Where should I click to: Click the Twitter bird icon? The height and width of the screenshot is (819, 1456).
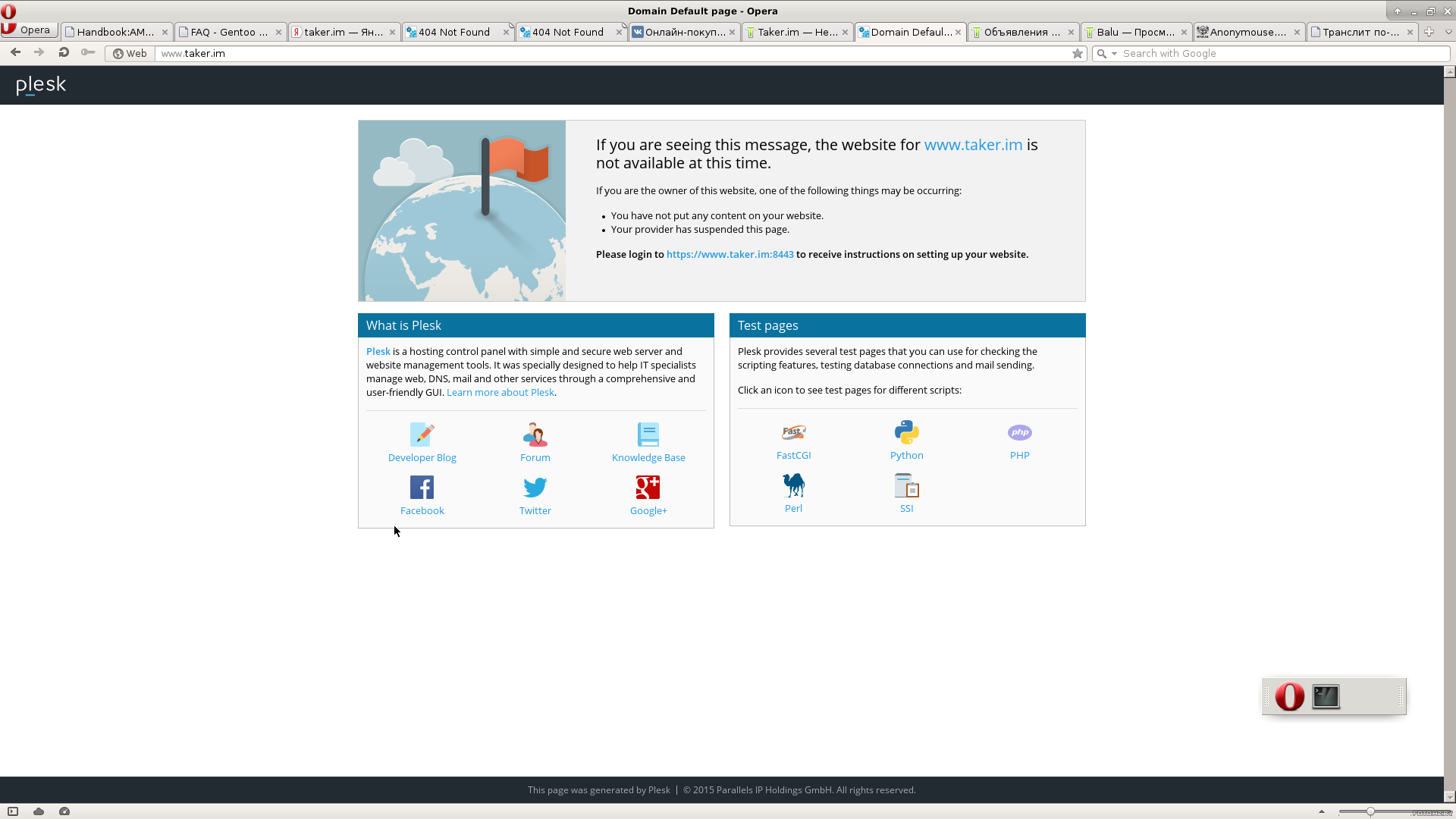pos(535,488)
